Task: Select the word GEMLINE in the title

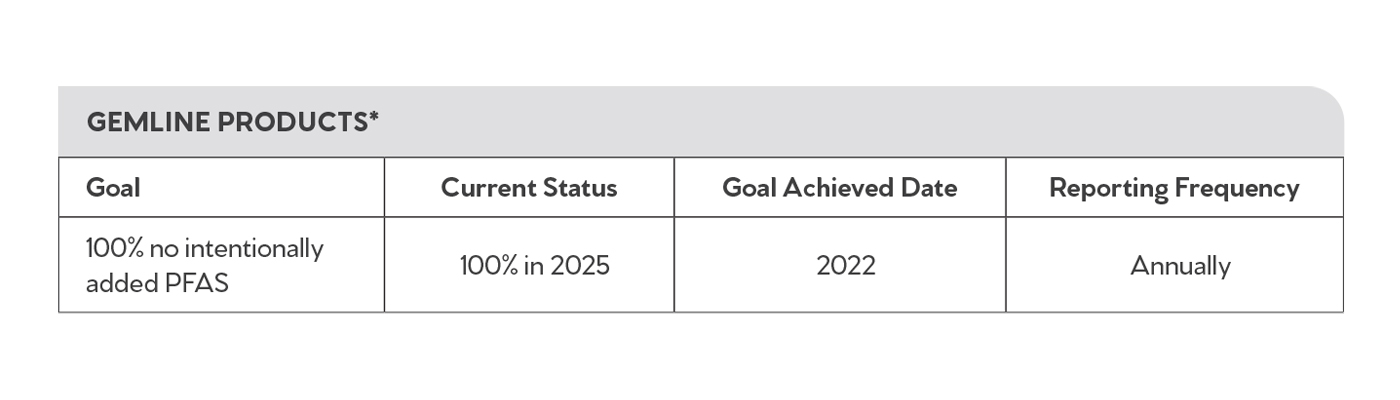Action: click(x=148, y=122)
